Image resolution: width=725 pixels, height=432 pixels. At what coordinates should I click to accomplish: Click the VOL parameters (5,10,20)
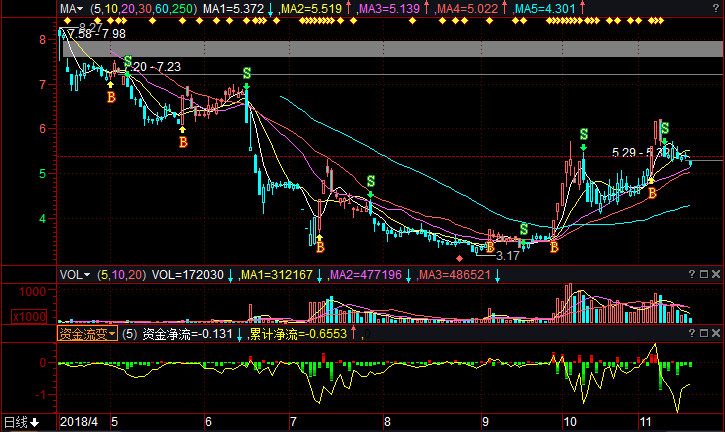tap(119, 274)
